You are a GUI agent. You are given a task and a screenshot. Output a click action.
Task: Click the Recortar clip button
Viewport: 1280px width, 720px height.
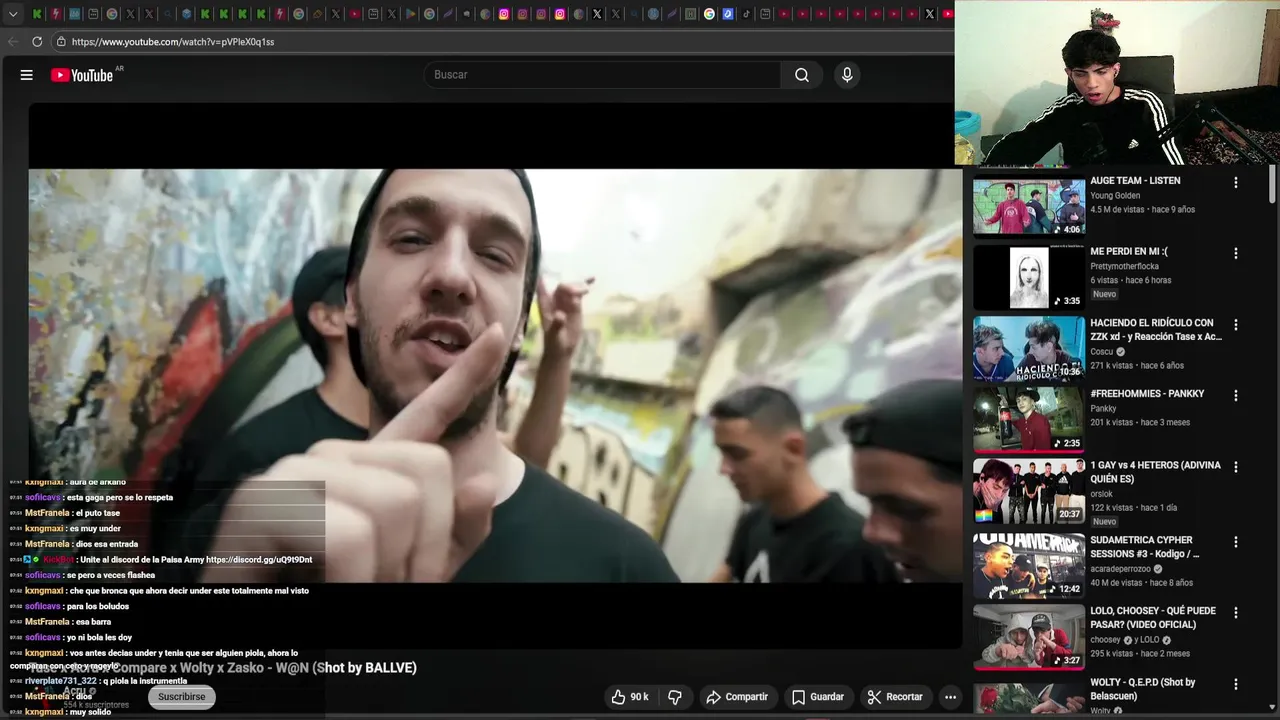[x=895, y=697]
